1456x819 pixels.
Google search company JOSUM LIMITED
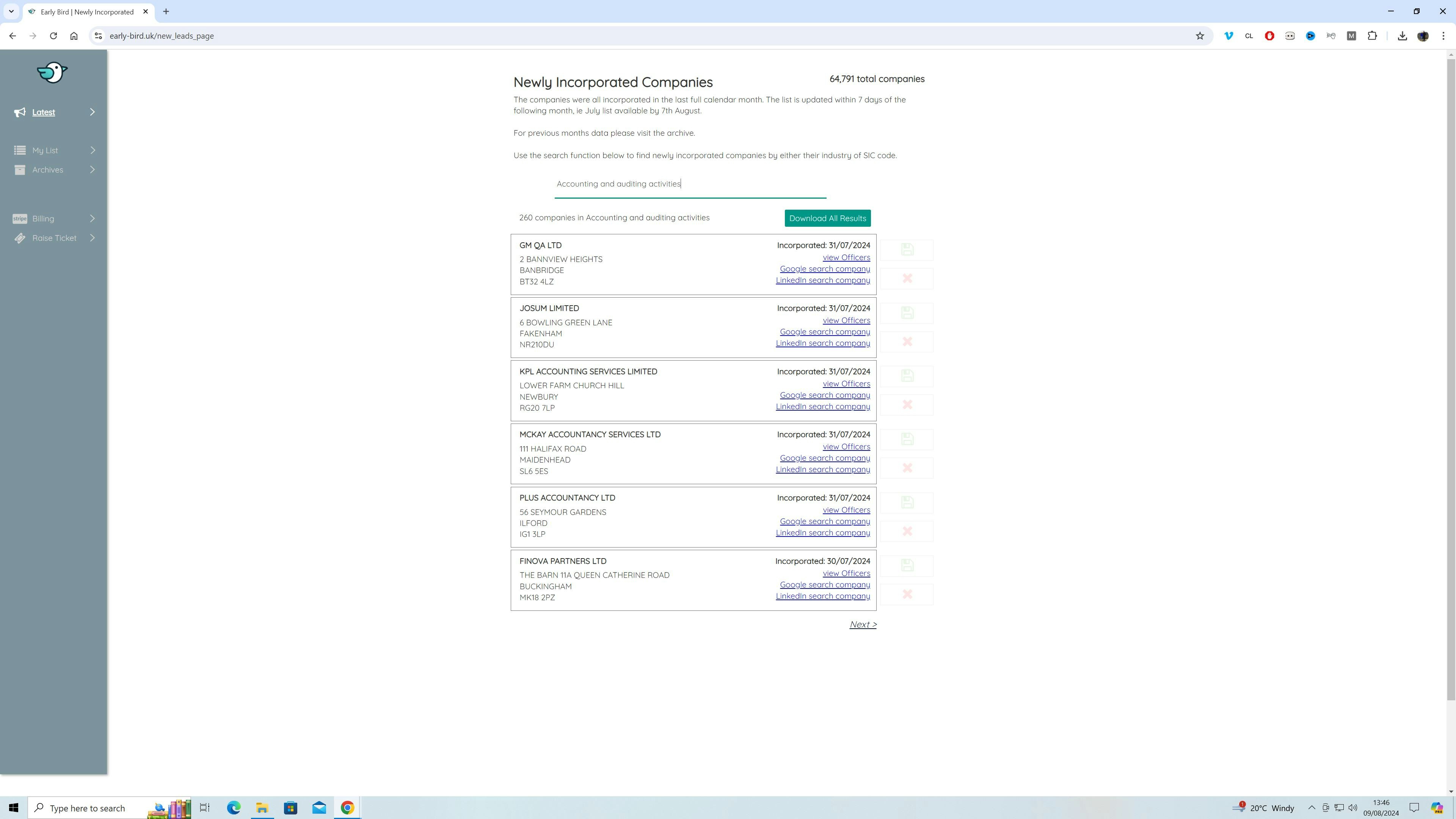tap(825, 332)
